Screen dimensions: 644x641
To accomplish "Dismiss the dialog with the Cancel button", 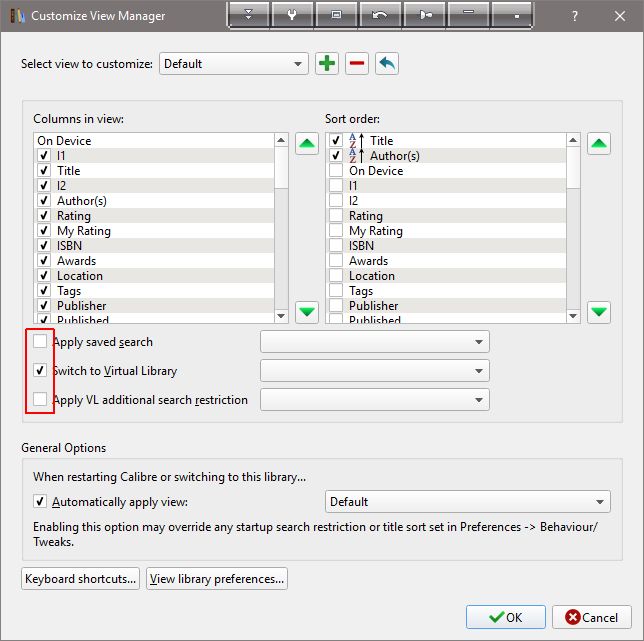I will [x=591, y=617].
